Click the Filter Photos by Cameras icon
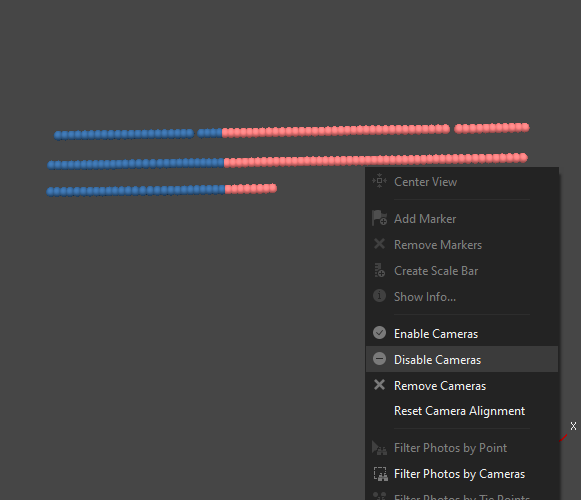This screenshot has width=581, height=500. pyautogui.click(x=381, y=474)
